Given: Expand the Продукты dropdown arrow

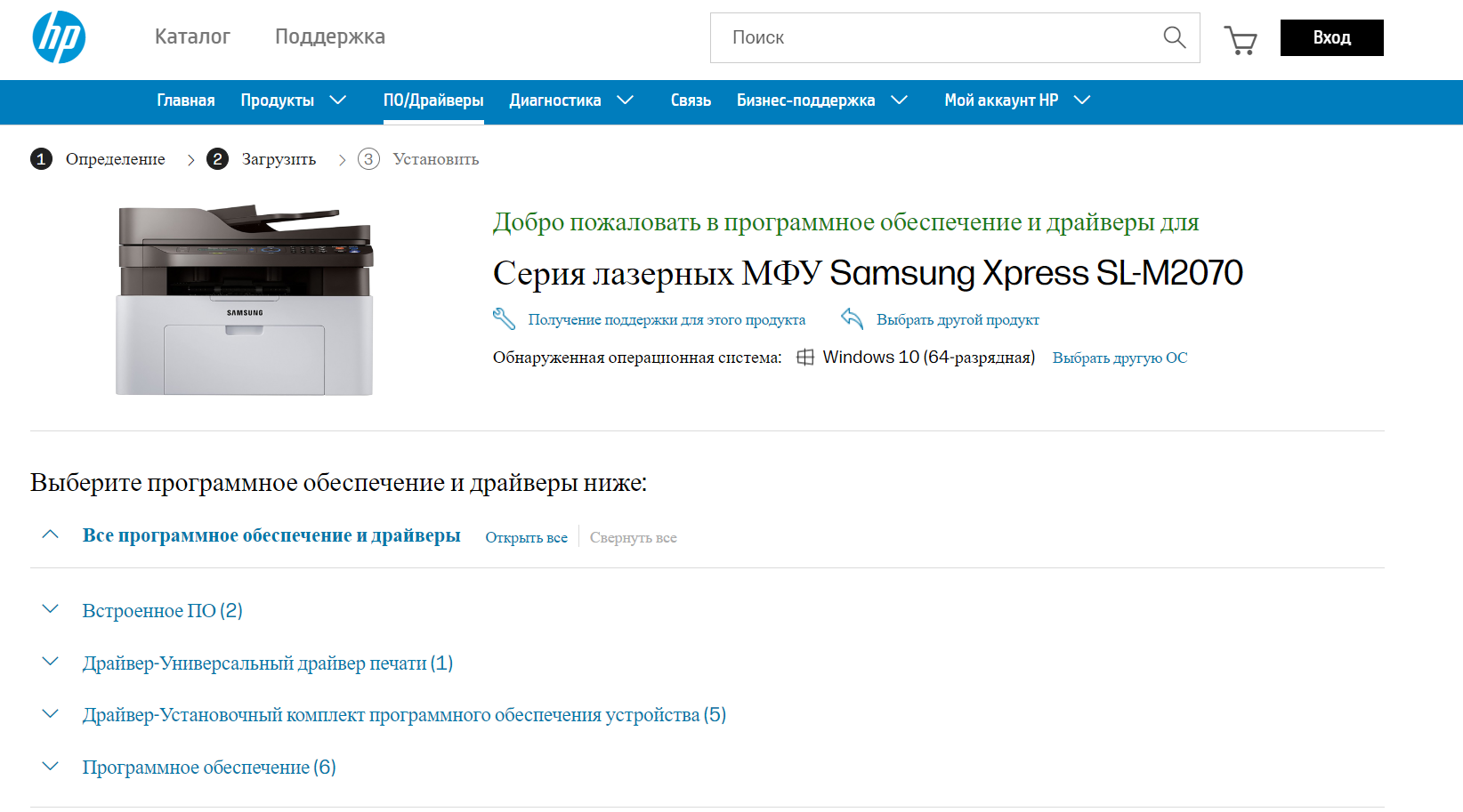Looking at the screenshot, I should (x=338, y=100).
